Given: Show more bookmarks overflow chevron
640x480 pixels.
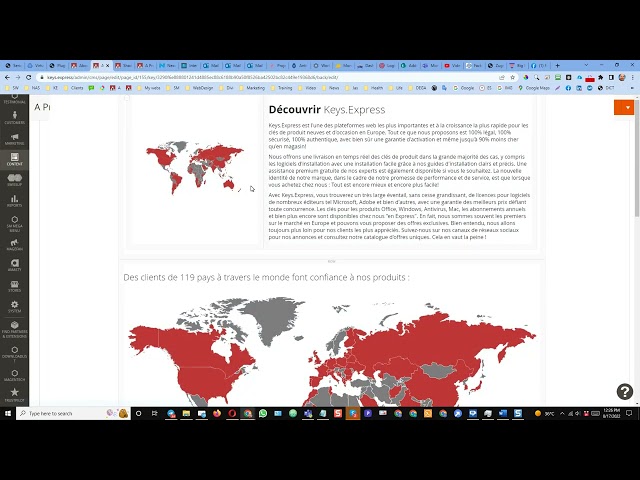Looking at the screenshot, I should coord(632,88).
